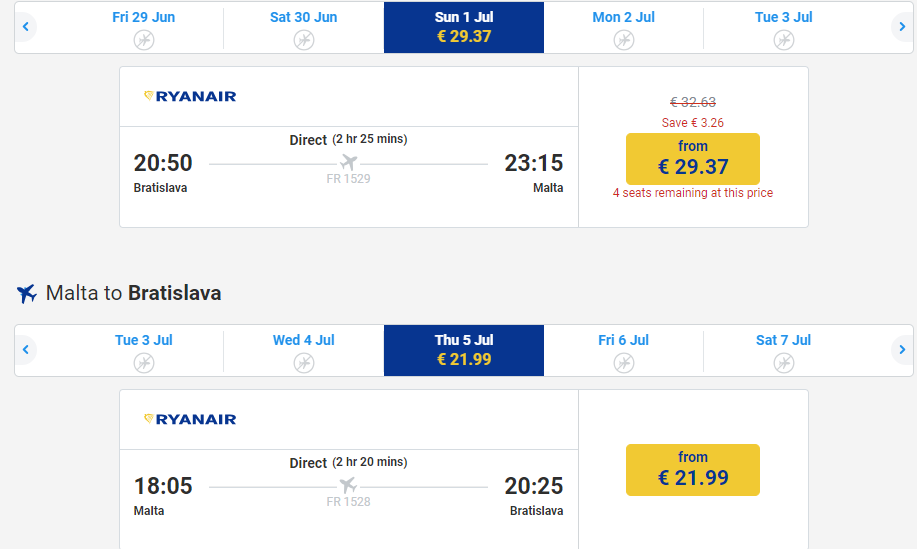
Task: Select the Sun 1 Jul € 29.37 date tab
Action: click(464, 27)
